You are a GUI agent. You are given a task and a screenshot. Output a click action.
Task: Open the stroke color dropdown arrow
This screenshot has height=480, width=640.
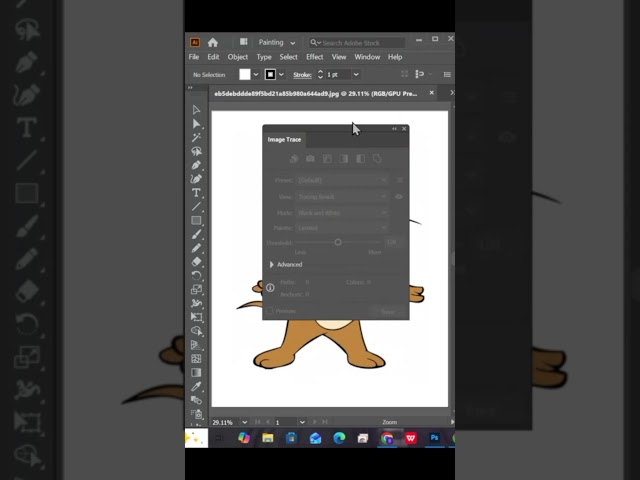point(281,75)
